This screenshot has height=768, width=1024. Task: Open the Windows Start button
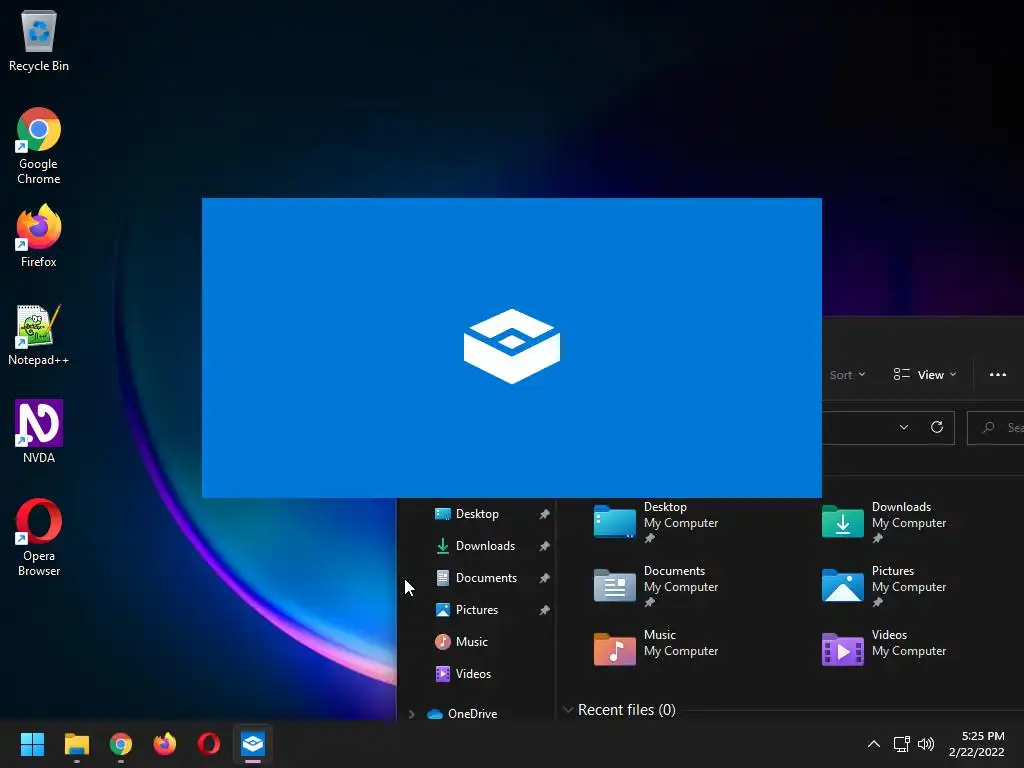click(x=32, y=744)
